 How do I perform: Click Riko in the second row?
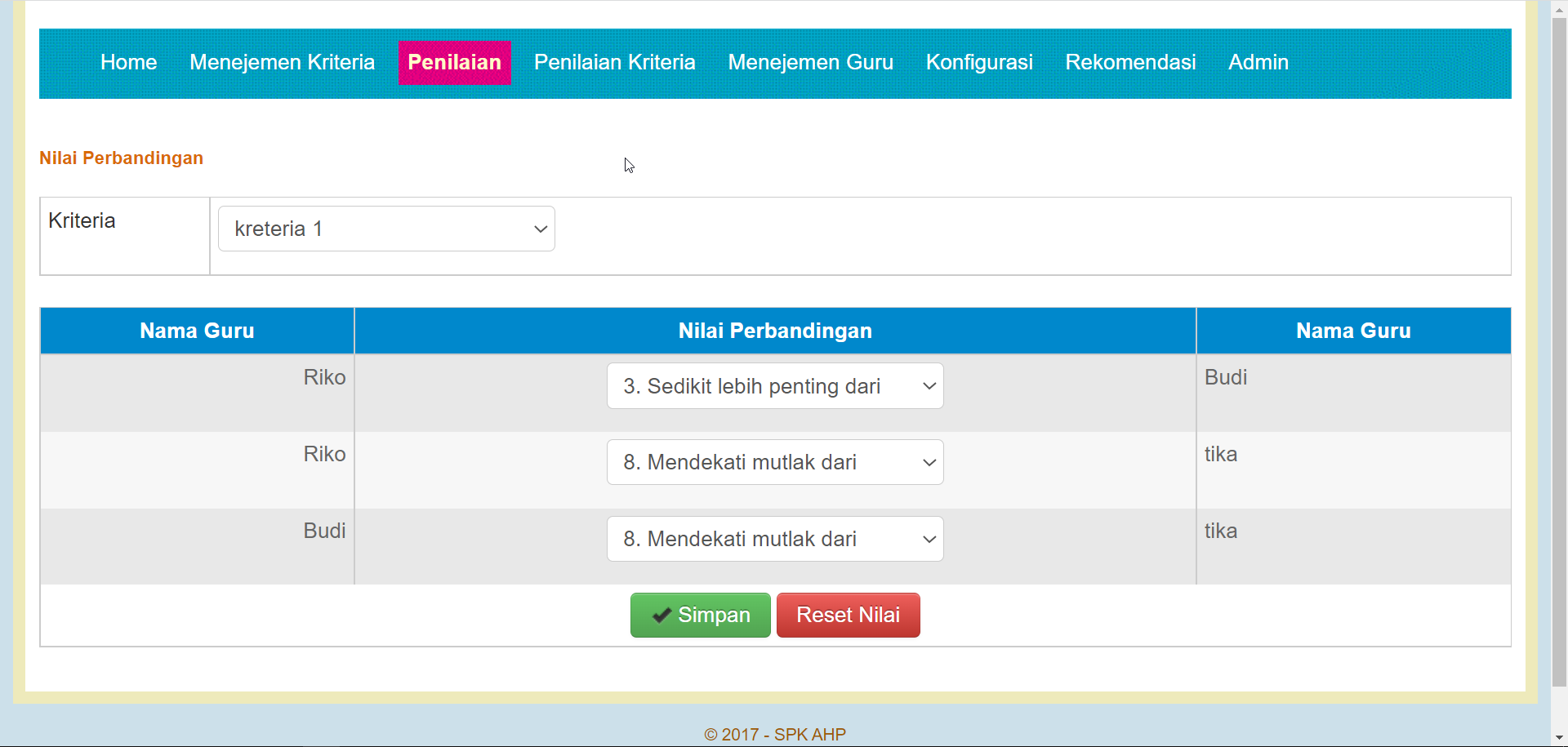(324, 454)
